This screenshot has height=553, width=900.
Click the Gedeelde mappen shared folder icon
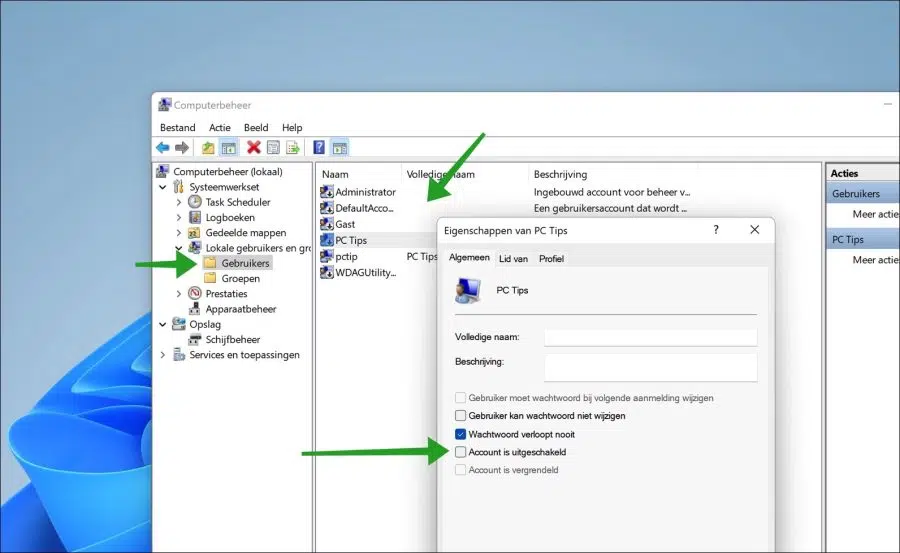(x=195, y=233)
